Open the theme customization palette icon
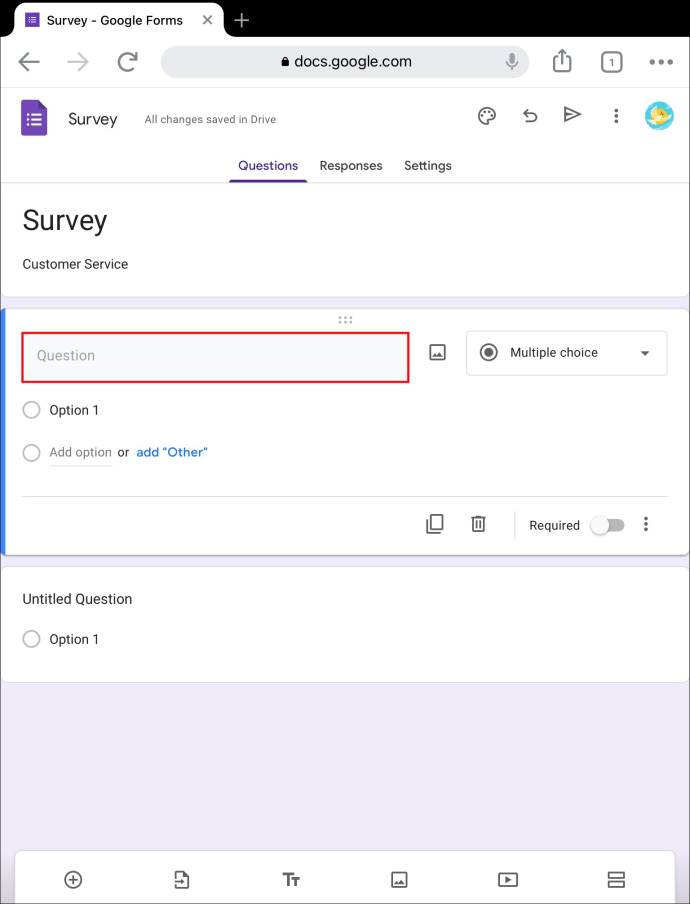 (x=486, y=116)
